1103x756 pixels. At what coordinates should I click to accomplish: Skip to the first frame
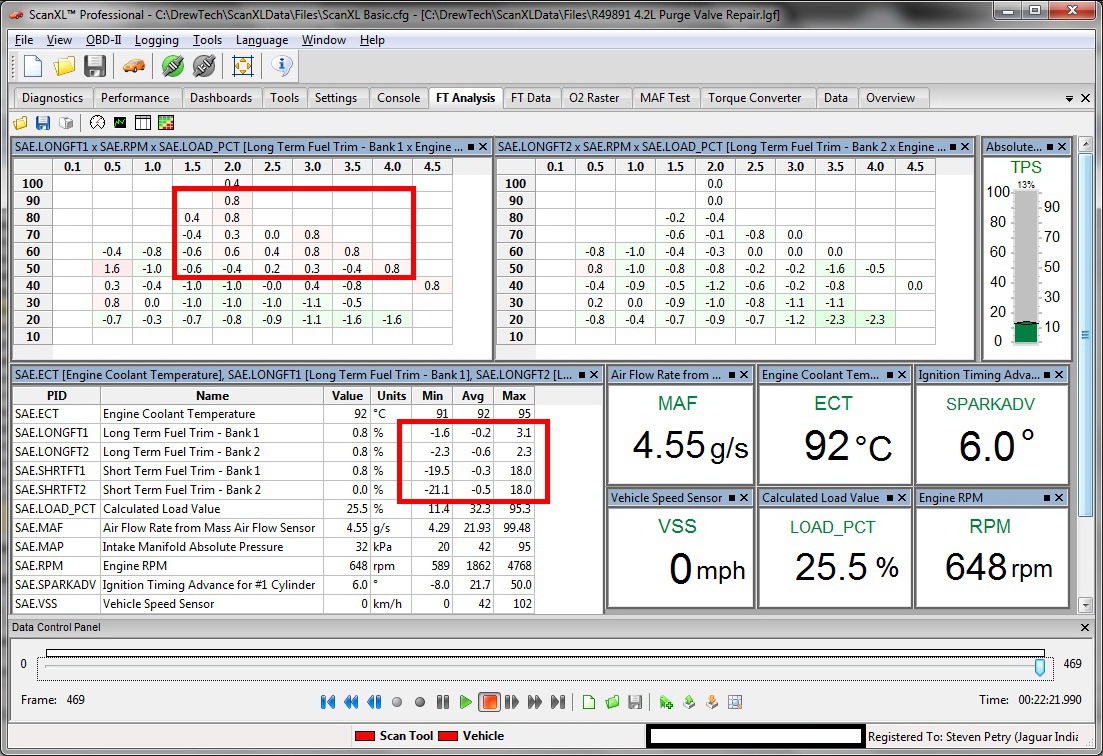point(328,702)
